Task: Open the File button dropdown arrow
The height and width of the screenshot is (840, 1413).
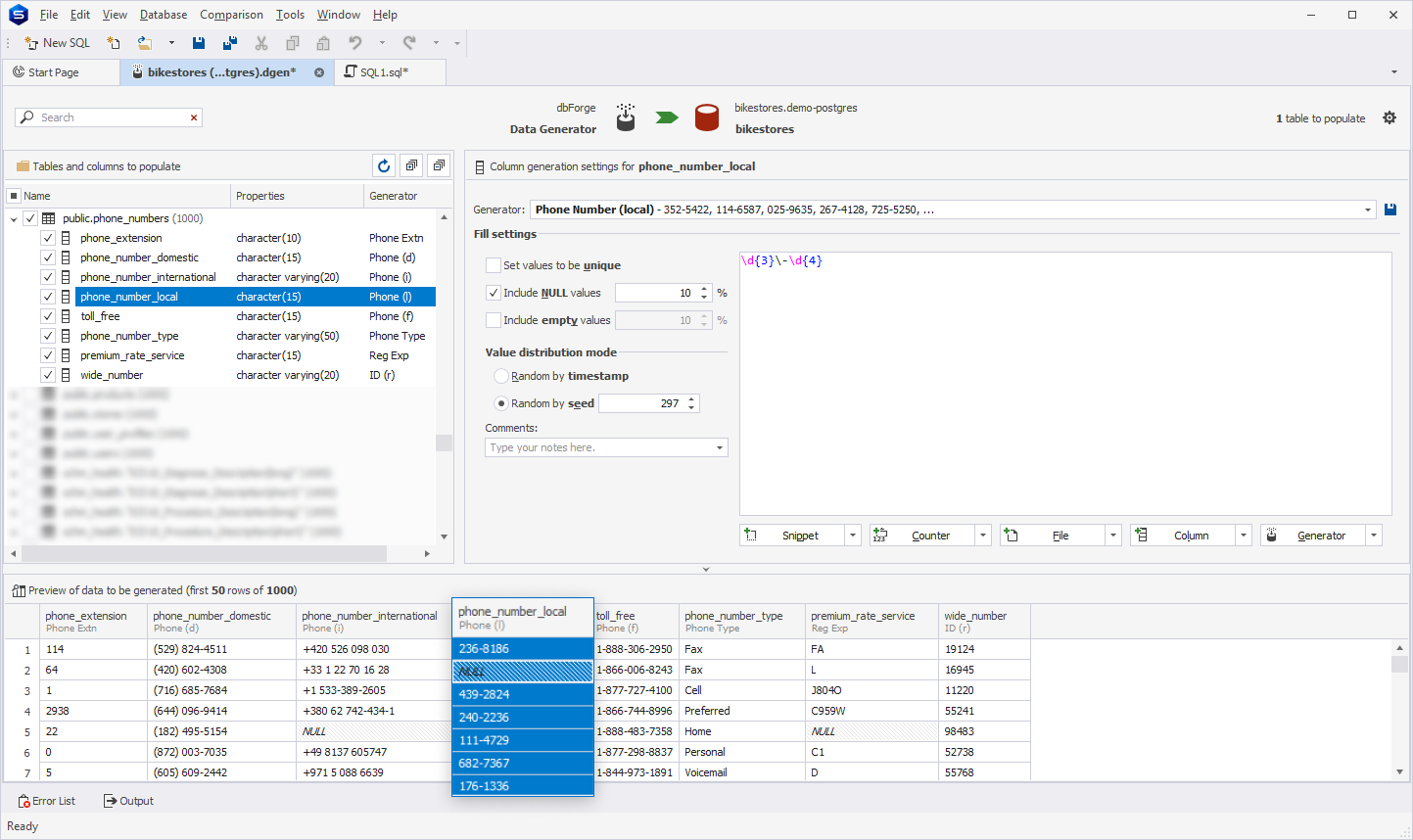Action: click(1113, 536)
